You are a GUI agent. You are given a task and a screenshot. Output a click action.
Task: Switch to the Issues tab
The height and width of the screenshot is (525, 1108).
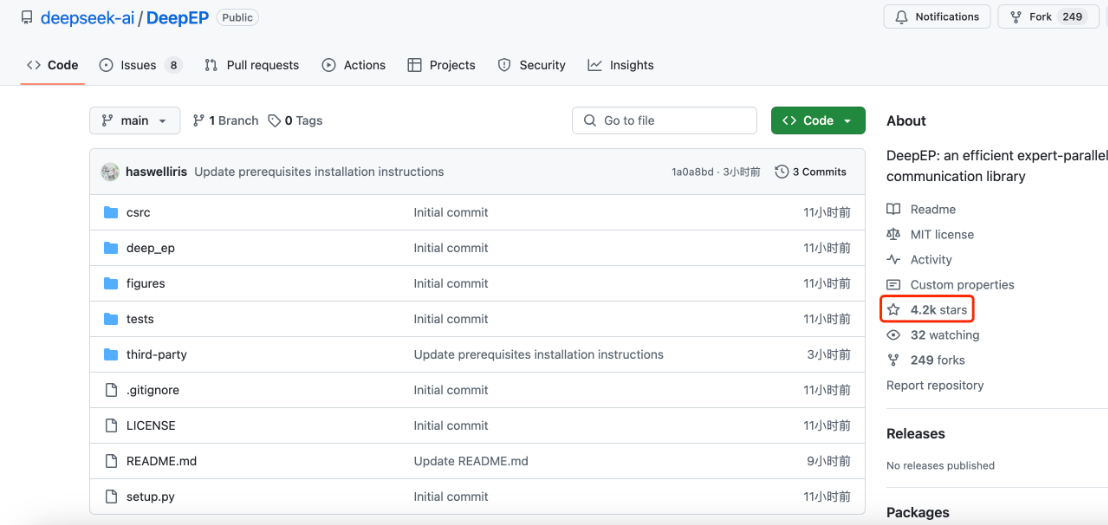(x=140, y=65)
